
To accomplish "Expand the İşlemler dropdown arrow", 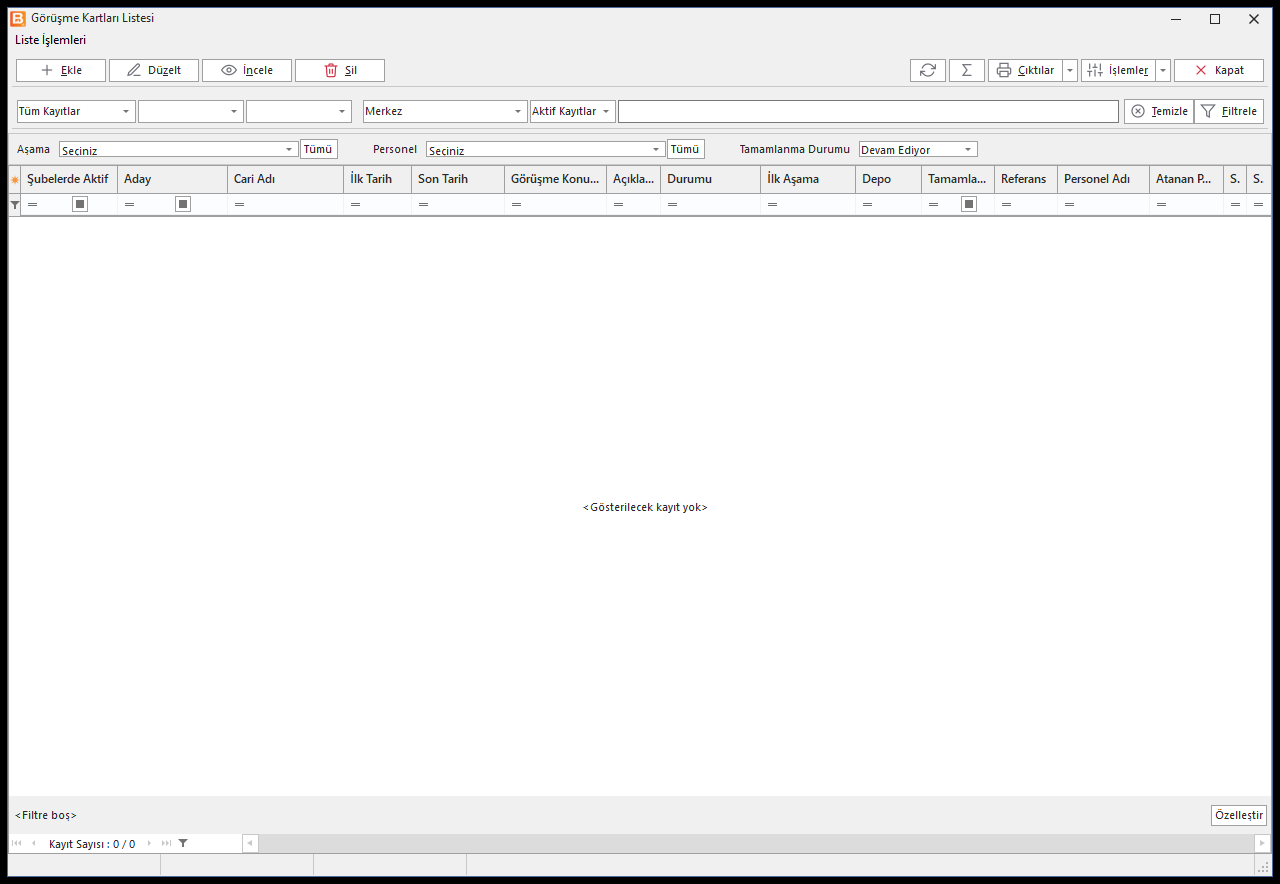I will tap(1163, 70).
